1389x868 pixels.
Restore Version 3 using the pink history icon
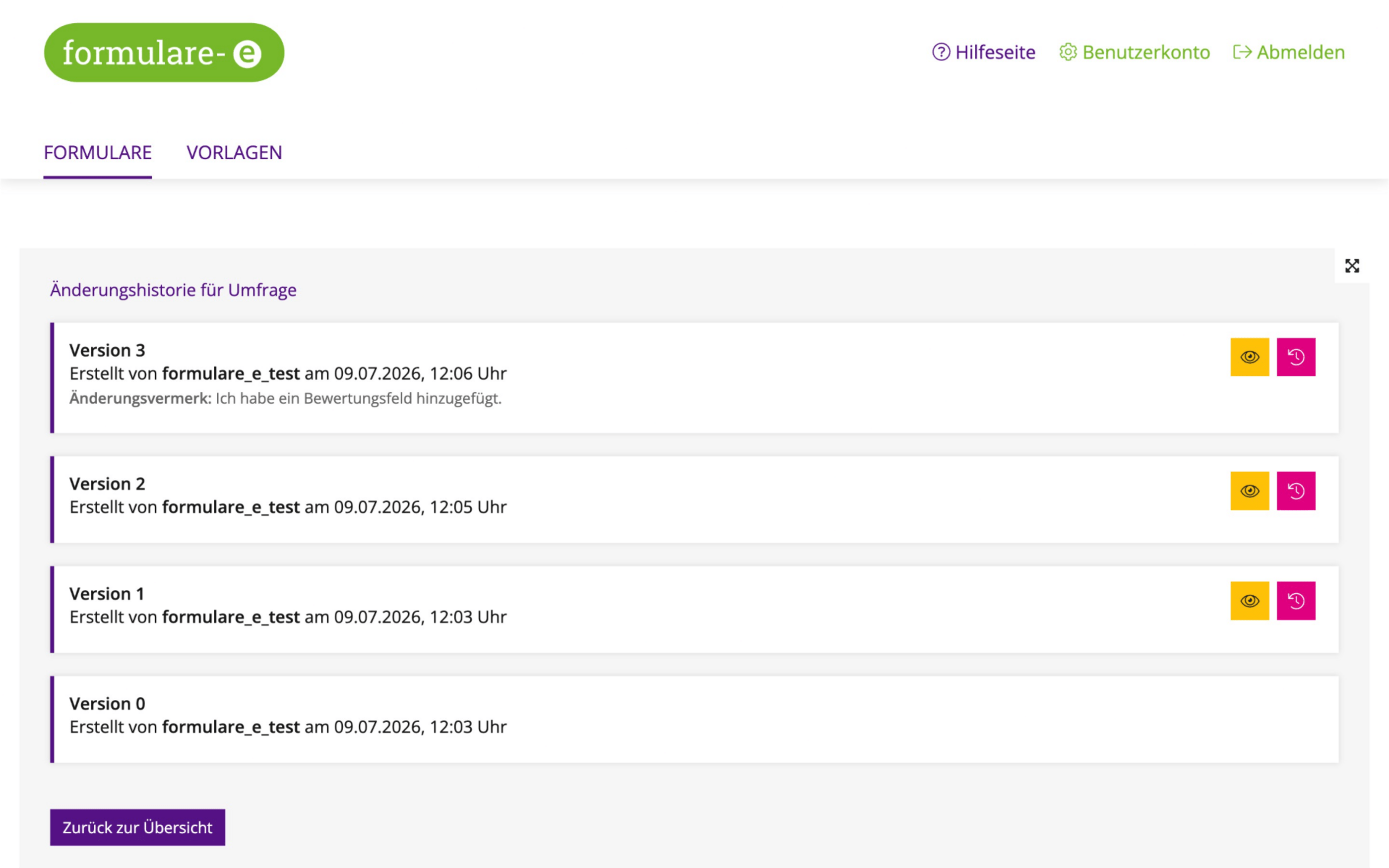click(1296, 357)
